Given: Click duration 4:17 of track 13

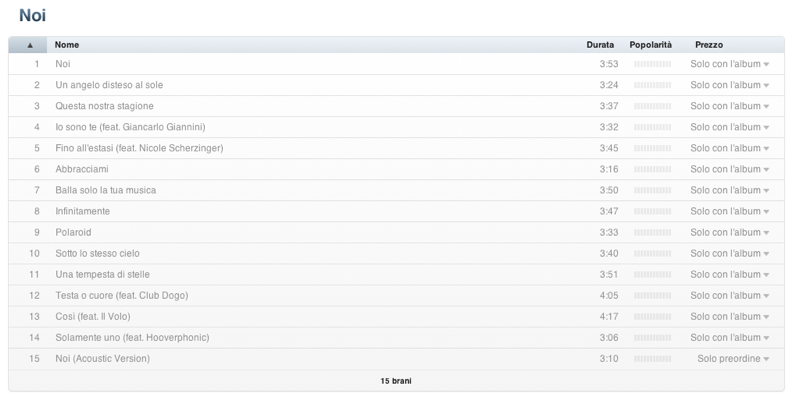Looking at the screenshot, I should pos(609,316).
